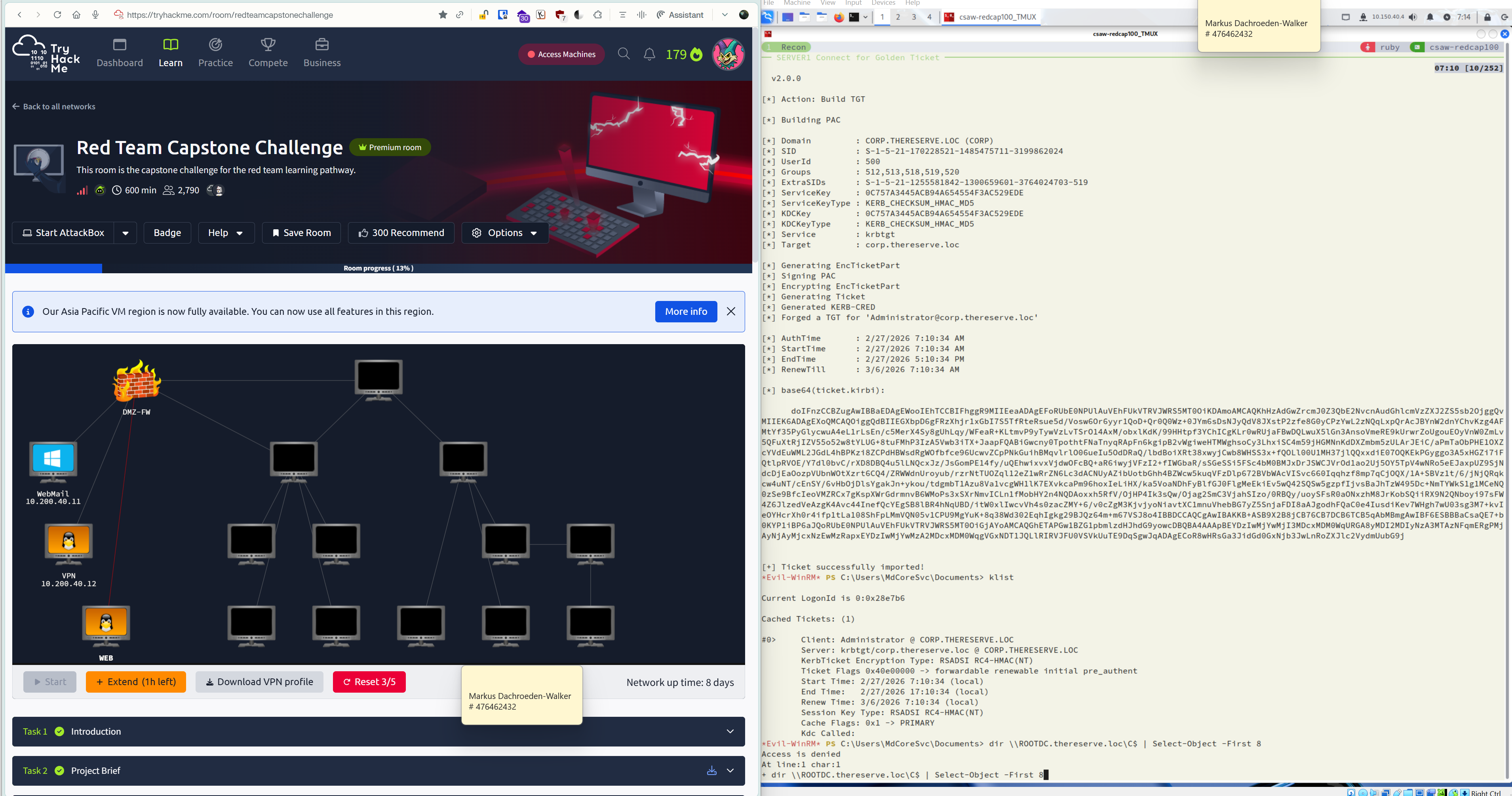The height and width of the screenshot is (796, 1512).
Task: Expand the Options dropdown
Action: tap(505, 233)
